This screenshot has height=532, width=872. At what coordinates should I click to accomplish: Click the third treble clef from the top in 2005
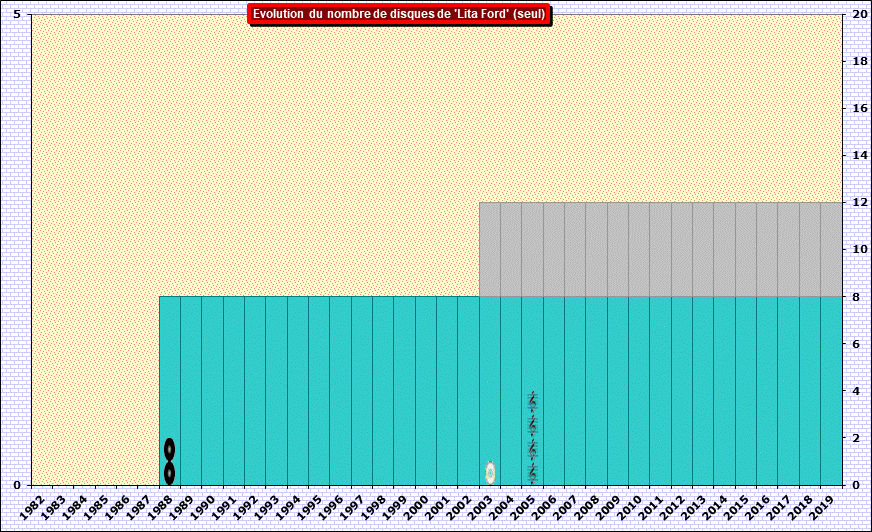(x=532, y=449)
